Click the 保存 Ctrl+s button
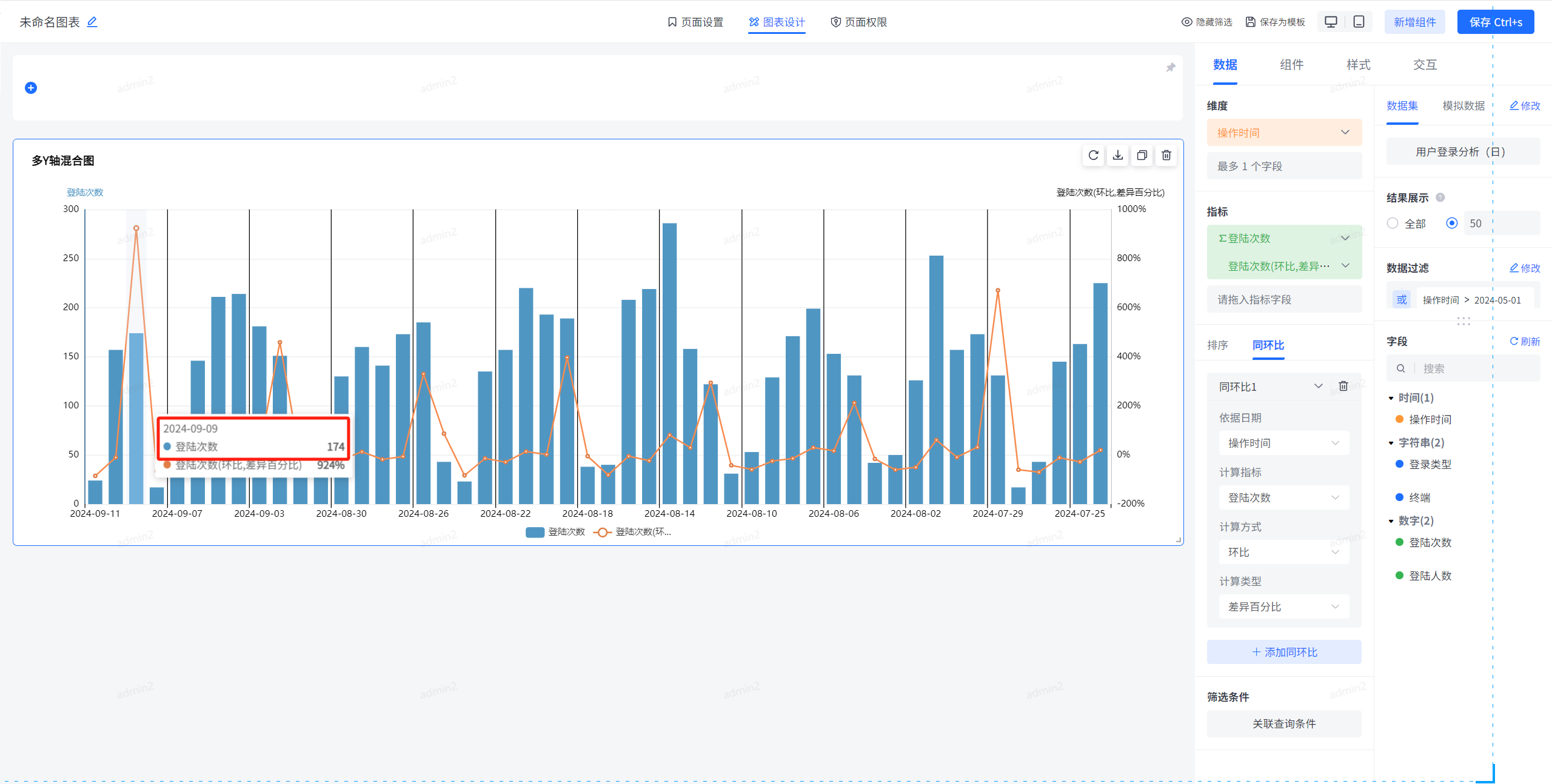 (x=1495, y=22)
